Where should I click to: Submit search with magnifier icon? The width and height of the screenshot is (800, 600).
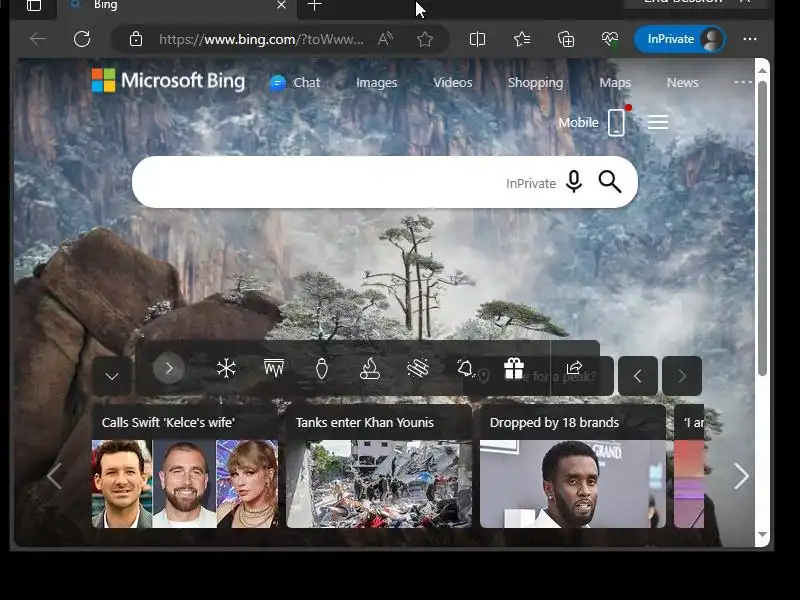(610, 182)
